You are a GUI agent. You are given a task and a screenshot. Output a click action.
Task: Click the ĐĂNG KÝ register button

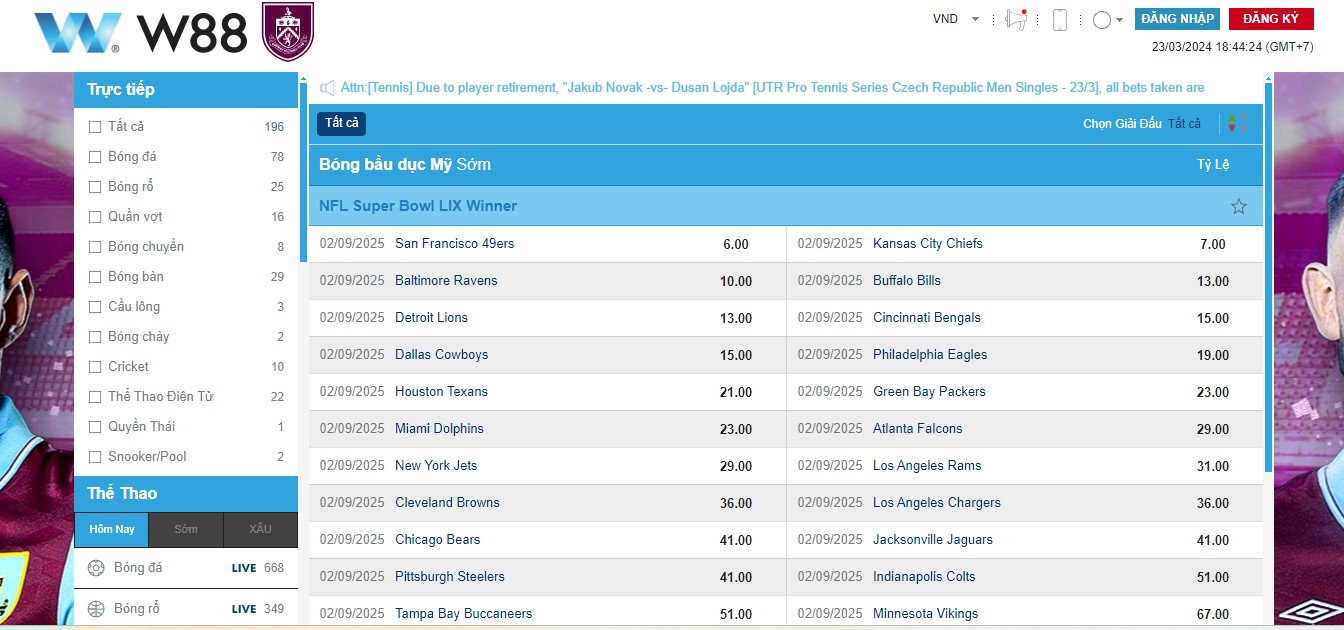[1271, 19]
